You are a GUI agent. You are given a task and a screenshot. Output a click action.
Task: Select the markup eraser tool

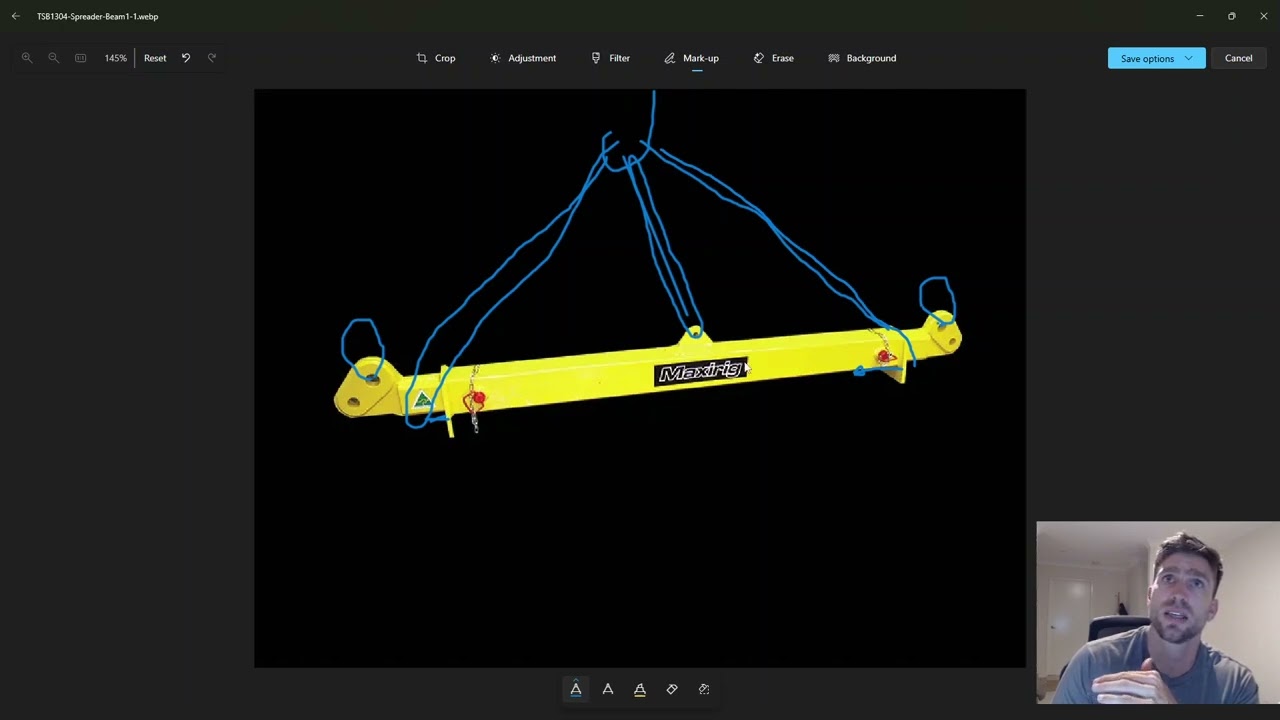[x=672, y=689]
